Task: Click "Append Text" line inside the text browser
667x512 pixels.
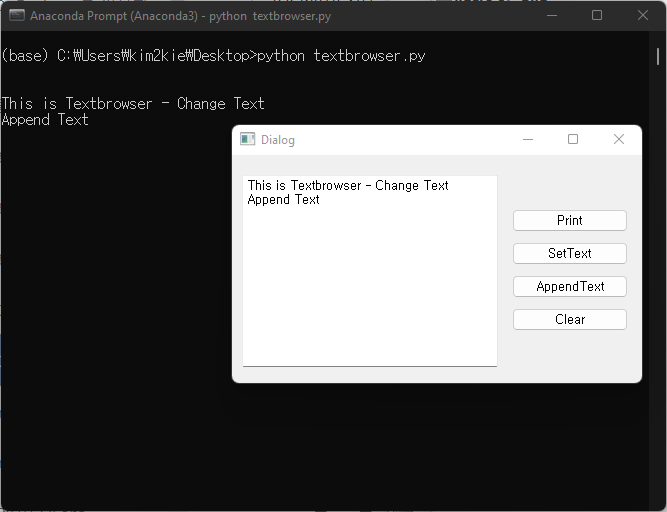Action: coord(283,199)
